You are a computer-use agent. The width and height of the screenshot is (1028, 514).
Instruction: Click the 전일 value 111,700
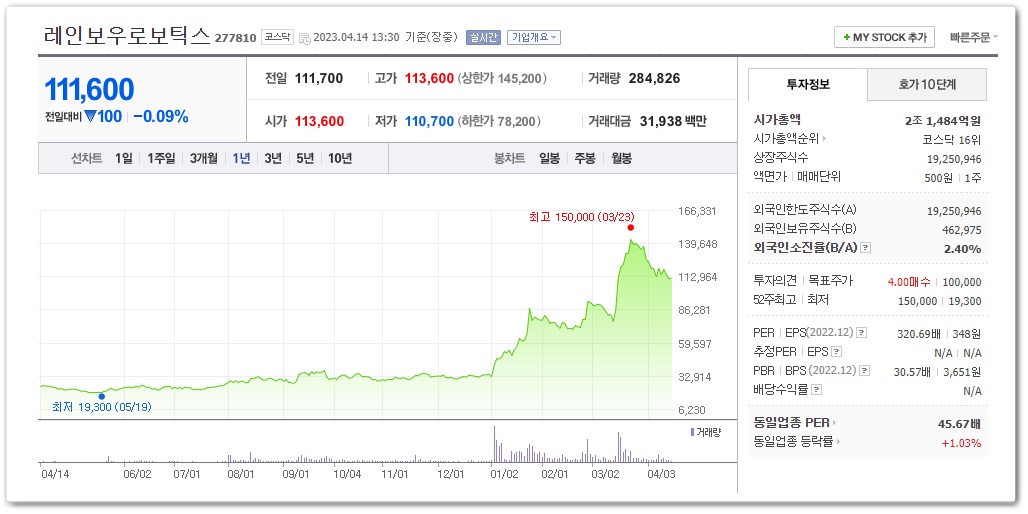[x=319, y=79]
